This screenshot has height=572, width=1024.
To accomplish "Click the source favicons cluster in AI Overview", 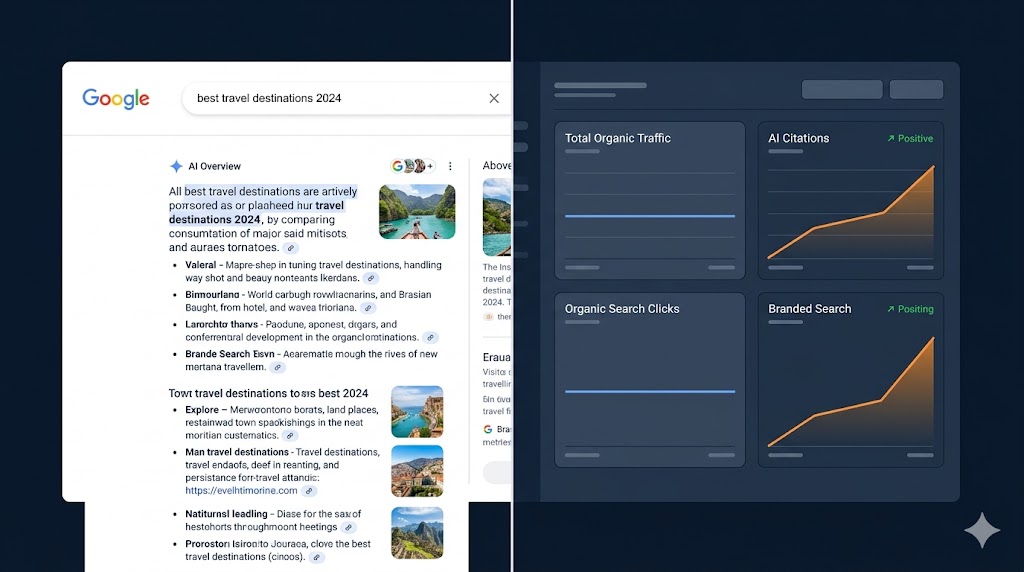I will pos(413,166).
